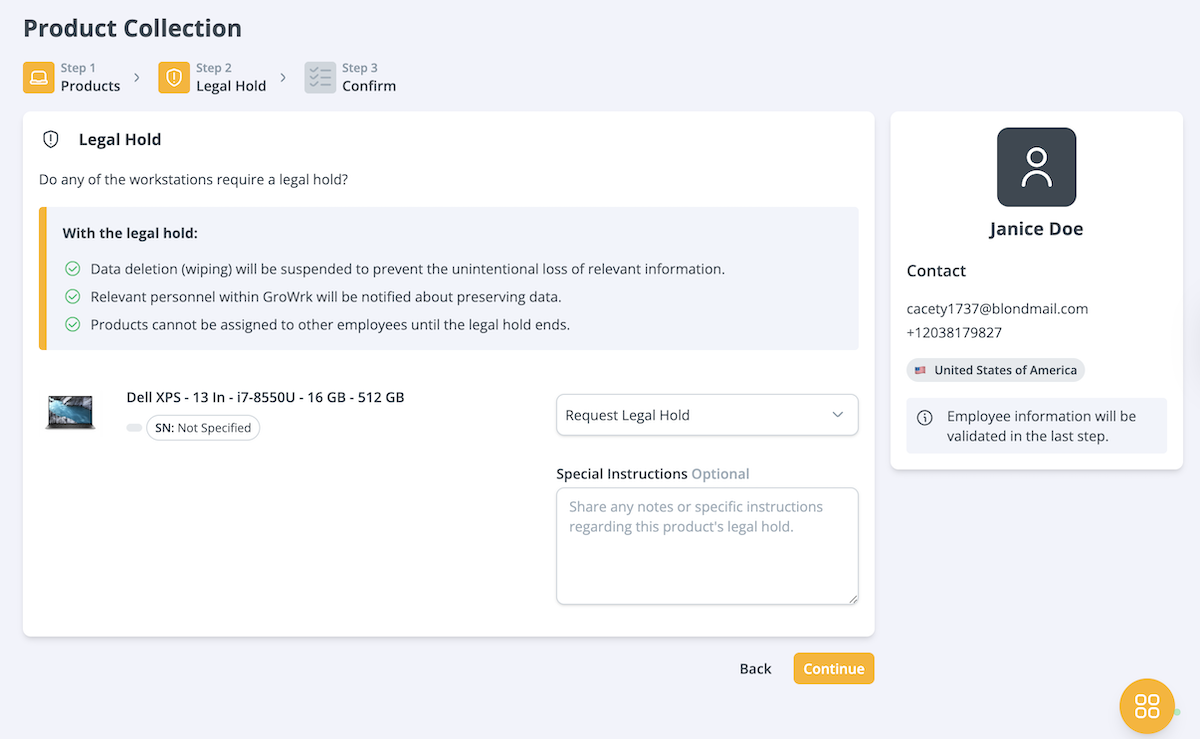Click the Dell XPS laptop thumbnail
The image size is (1200, 739).
point(71,412)
